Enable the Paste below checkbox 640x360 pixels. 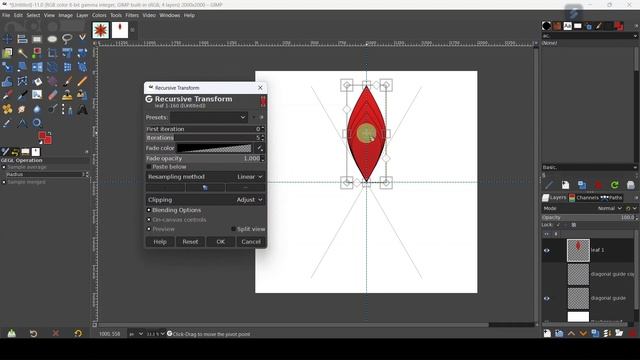pos(149,167)
